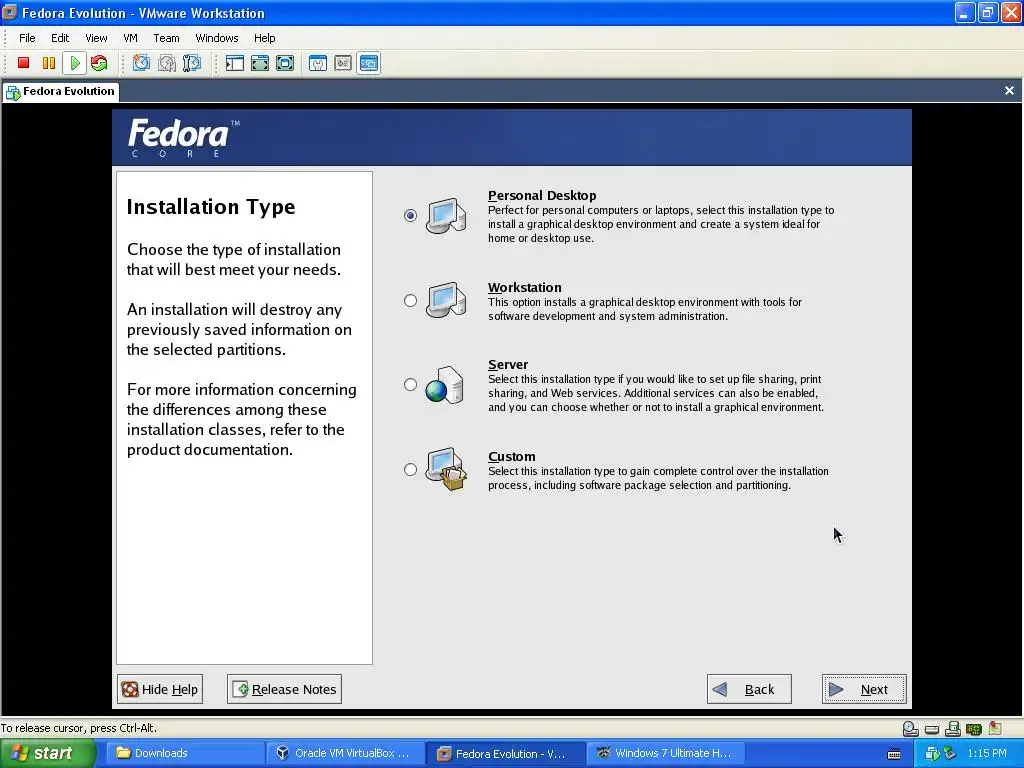Screen dimensions: 1024x768
Task: Click 'To release cursor, press Ctrl-Alt' status text
Action: point(78,728)
